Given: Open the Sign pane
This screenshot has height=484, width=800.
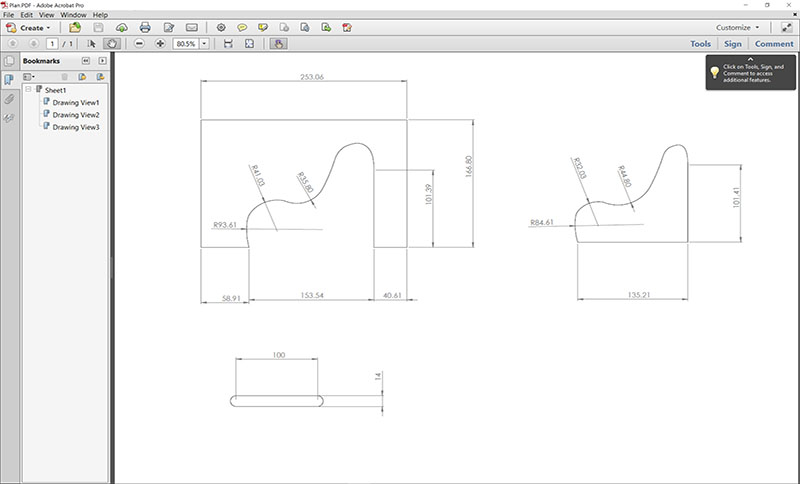Looking at the screenshot, I should [x=733, y=44].
